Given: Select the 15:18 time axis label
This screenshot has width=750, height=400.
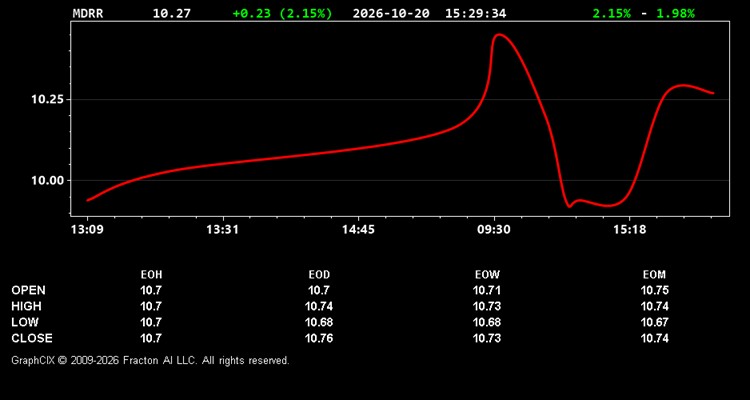Looking at the screenshot, I should (x=629, y=230).
